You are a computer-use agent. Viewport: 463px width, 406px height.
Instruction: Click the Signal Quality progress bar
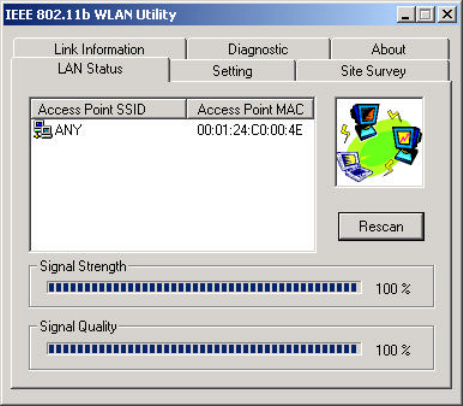point(204,349)
